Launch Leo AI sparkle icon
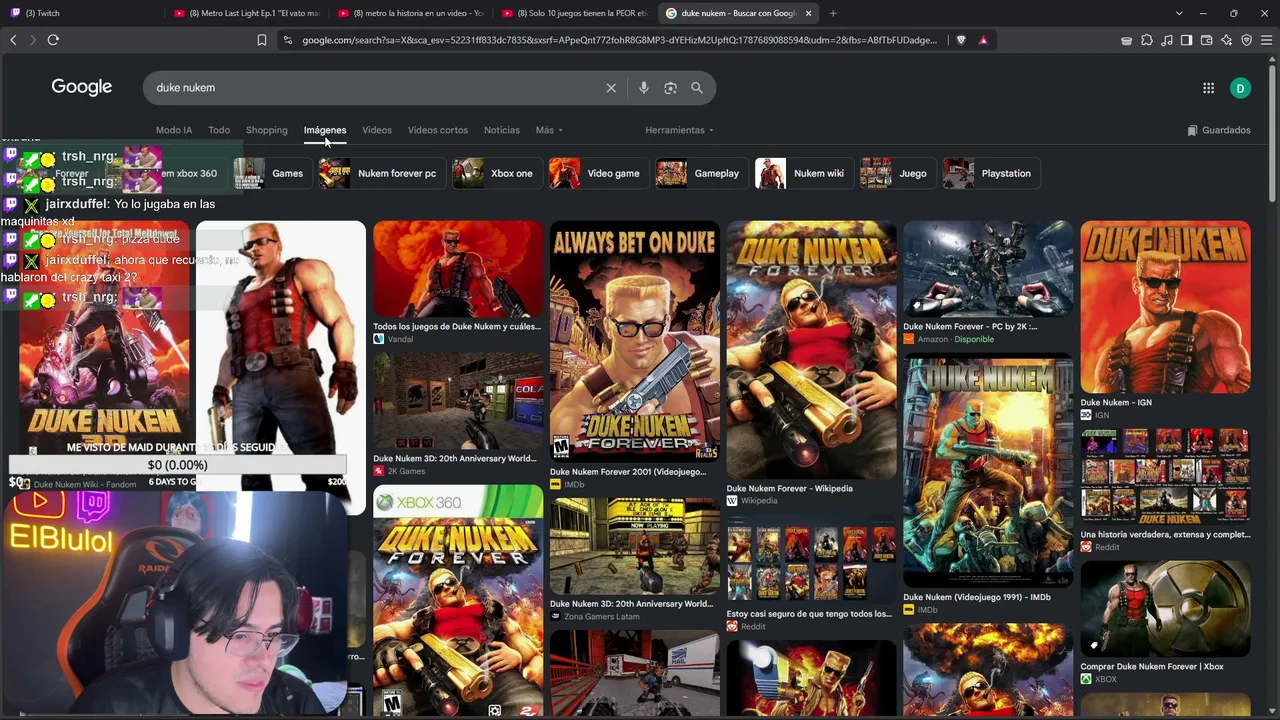The height and width of the screenshot is (720, 1280). [x=1226, y=40]
